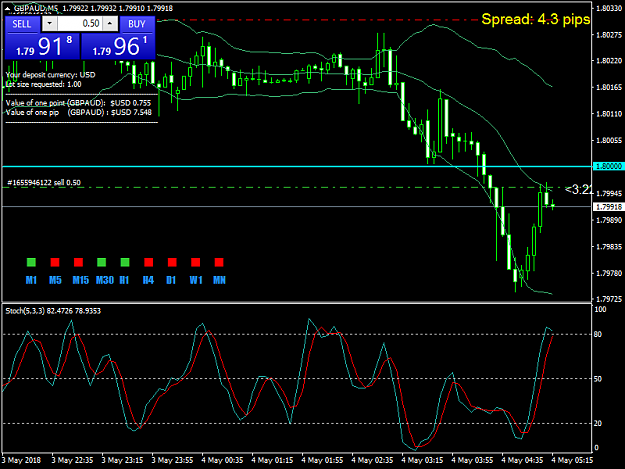The image size is (625, 469).
Task: Click the green M30 trend square
Action: click(102, 262)
